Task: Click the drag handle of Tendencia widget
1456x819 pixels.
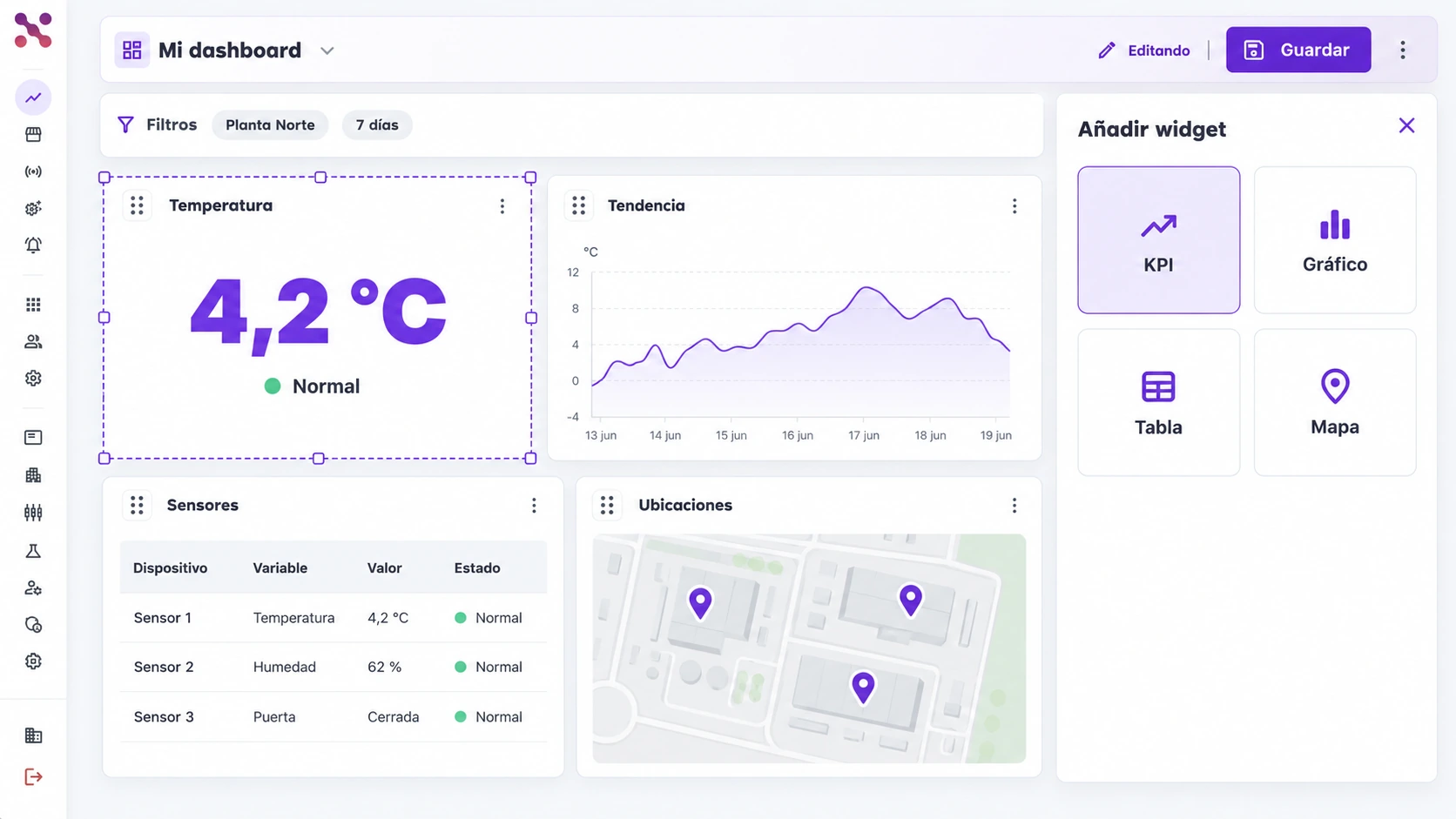Action: 579,205
